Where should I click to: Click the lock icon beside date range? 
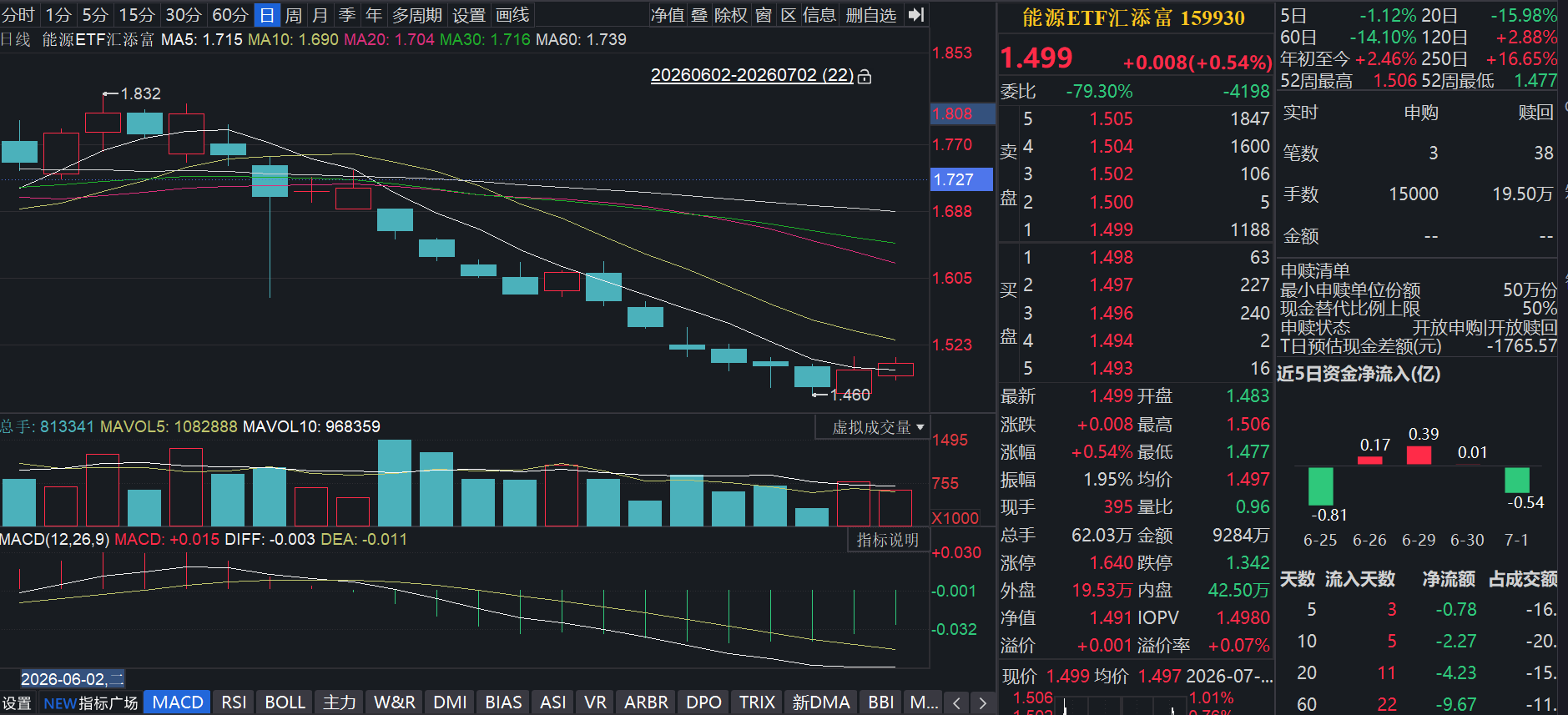[865, 77]
